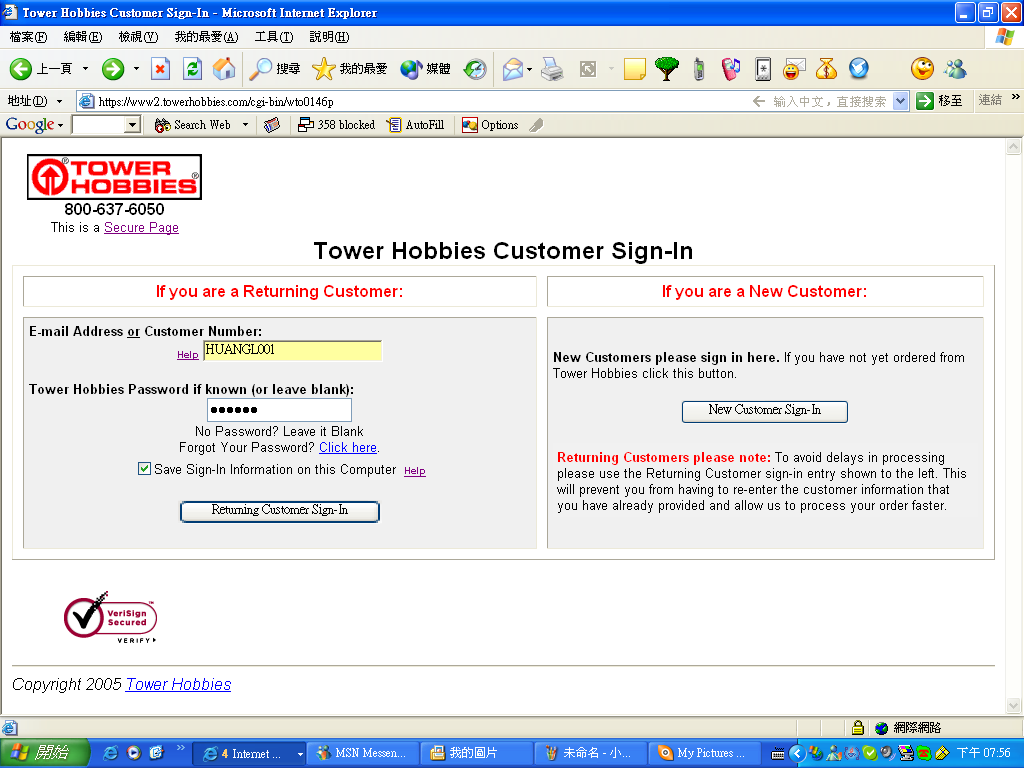The image size is (1024, 768).
Task: Click the Print icon in toolbar
Action: click(552, 69)
